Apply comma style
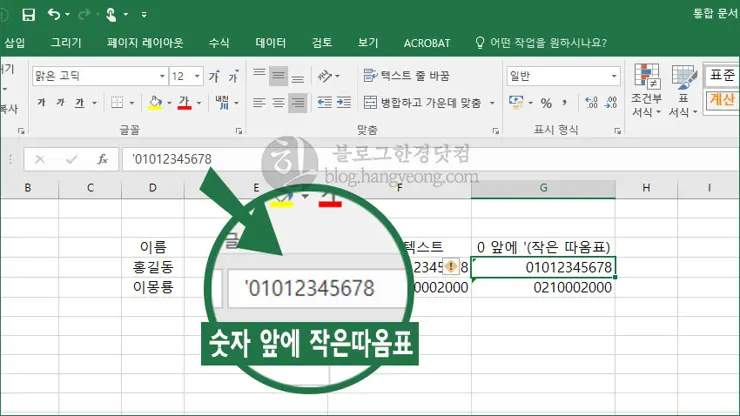 click(564, 102)
